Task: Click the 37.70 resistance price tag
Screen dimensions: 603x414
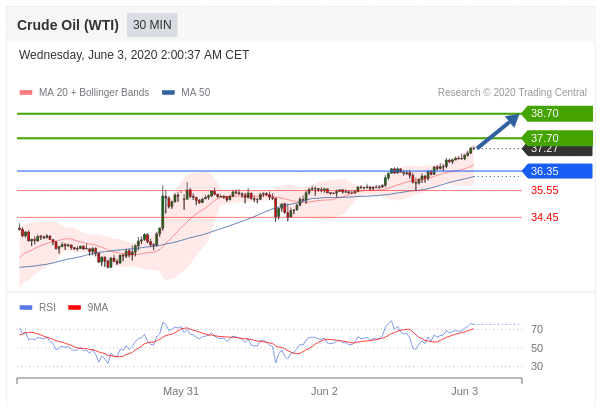Action: coord(556,138)
